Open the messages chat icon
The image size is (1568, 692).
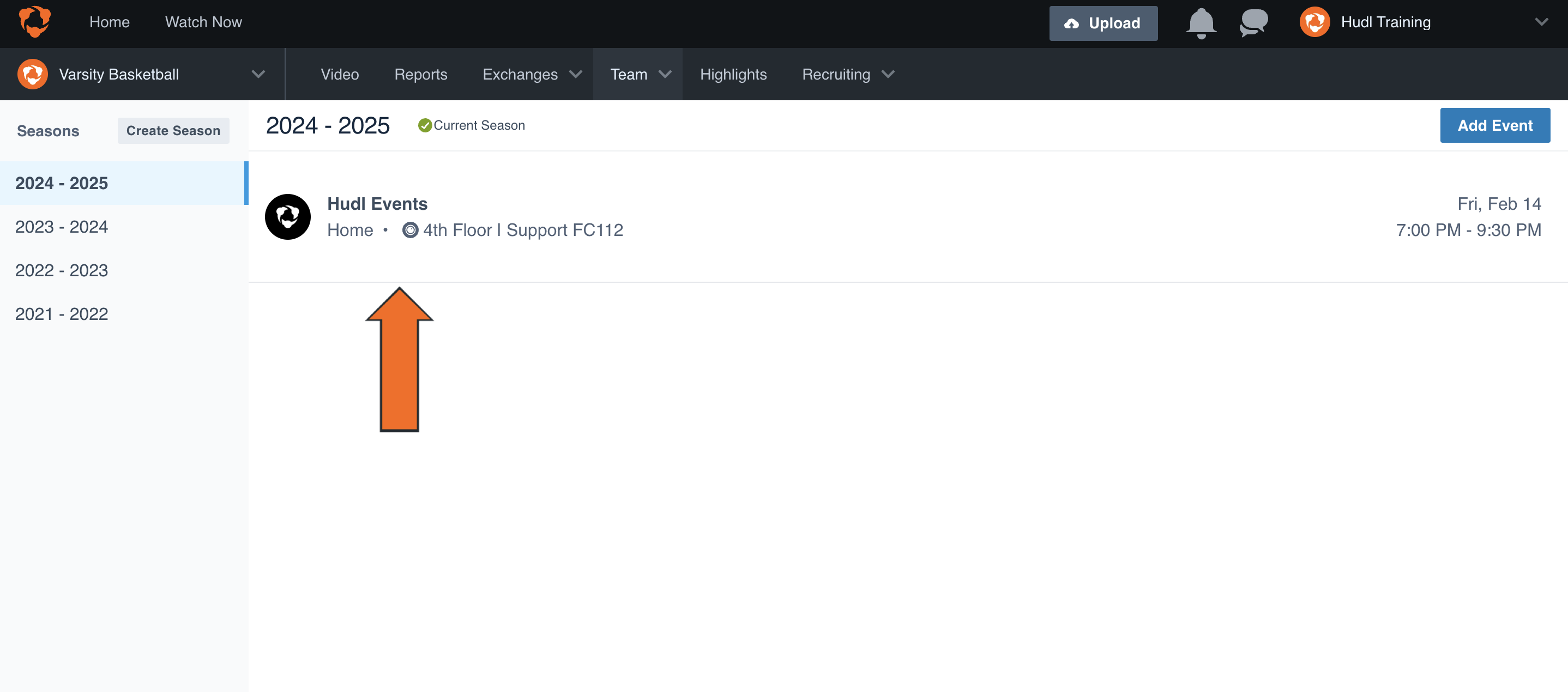[x=1253, y=23]
